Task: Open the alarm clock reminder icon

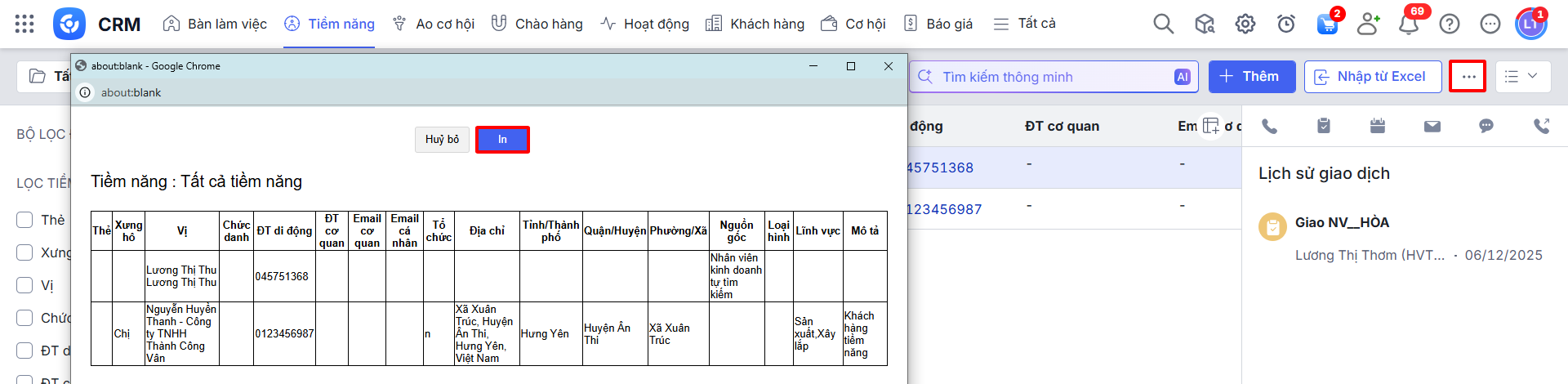Action: click(x=1286, y=24)
